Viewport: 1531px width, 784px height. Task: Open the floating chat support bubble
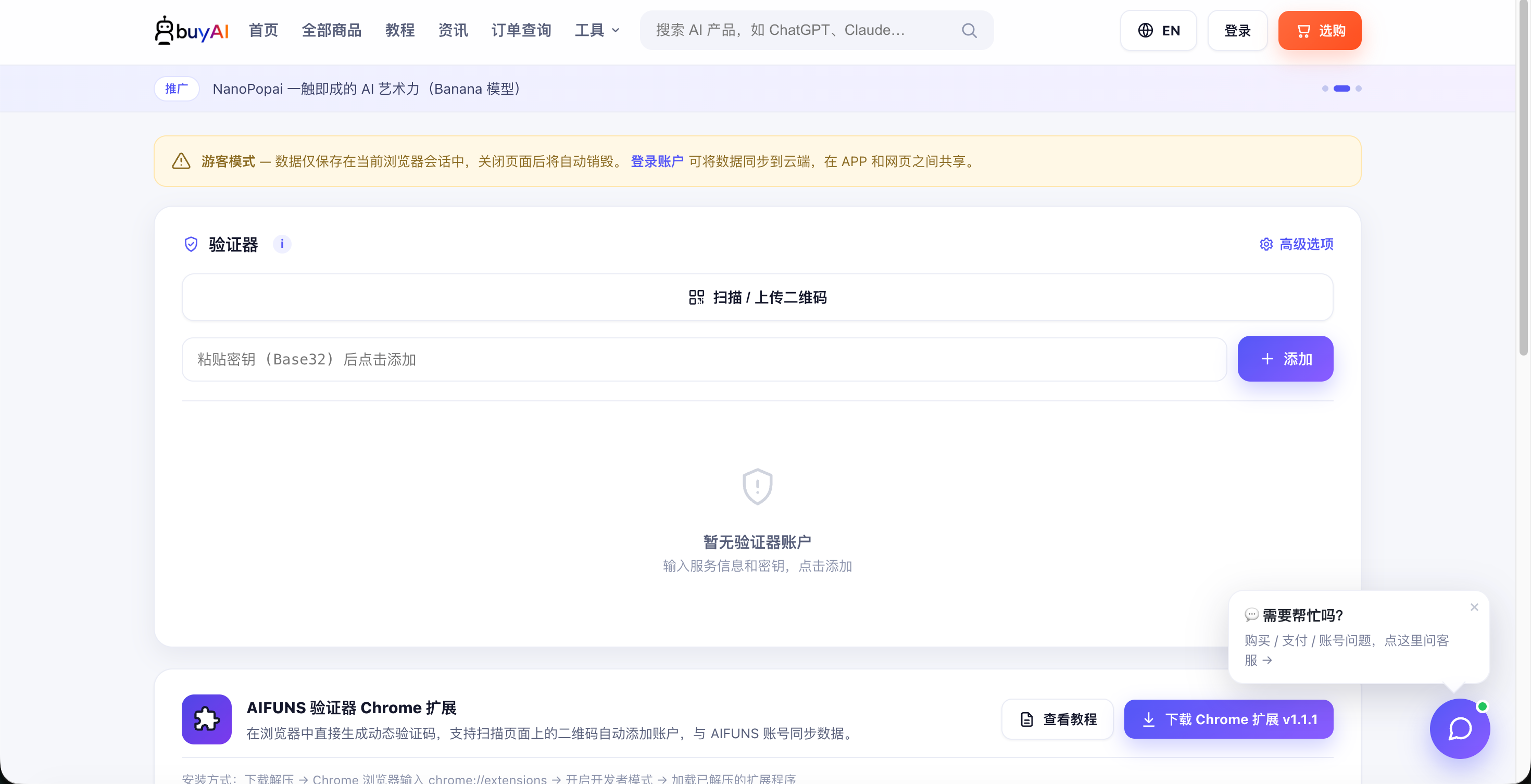(1460, 728)
